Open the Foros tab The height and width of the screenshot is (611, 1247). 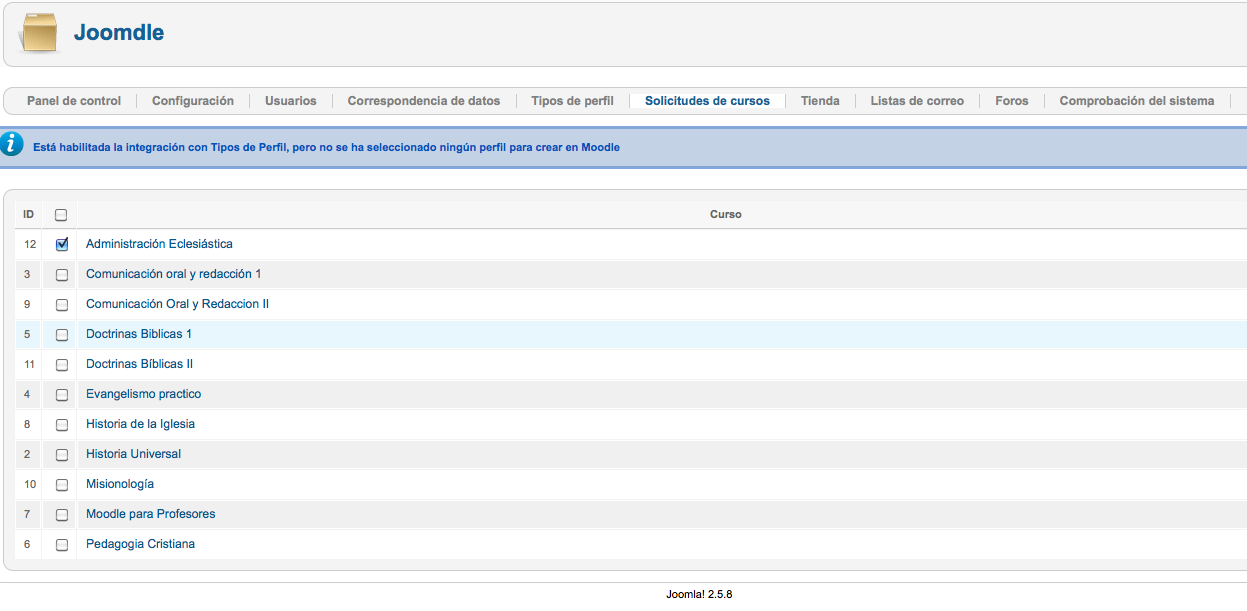coord(1011,101)
